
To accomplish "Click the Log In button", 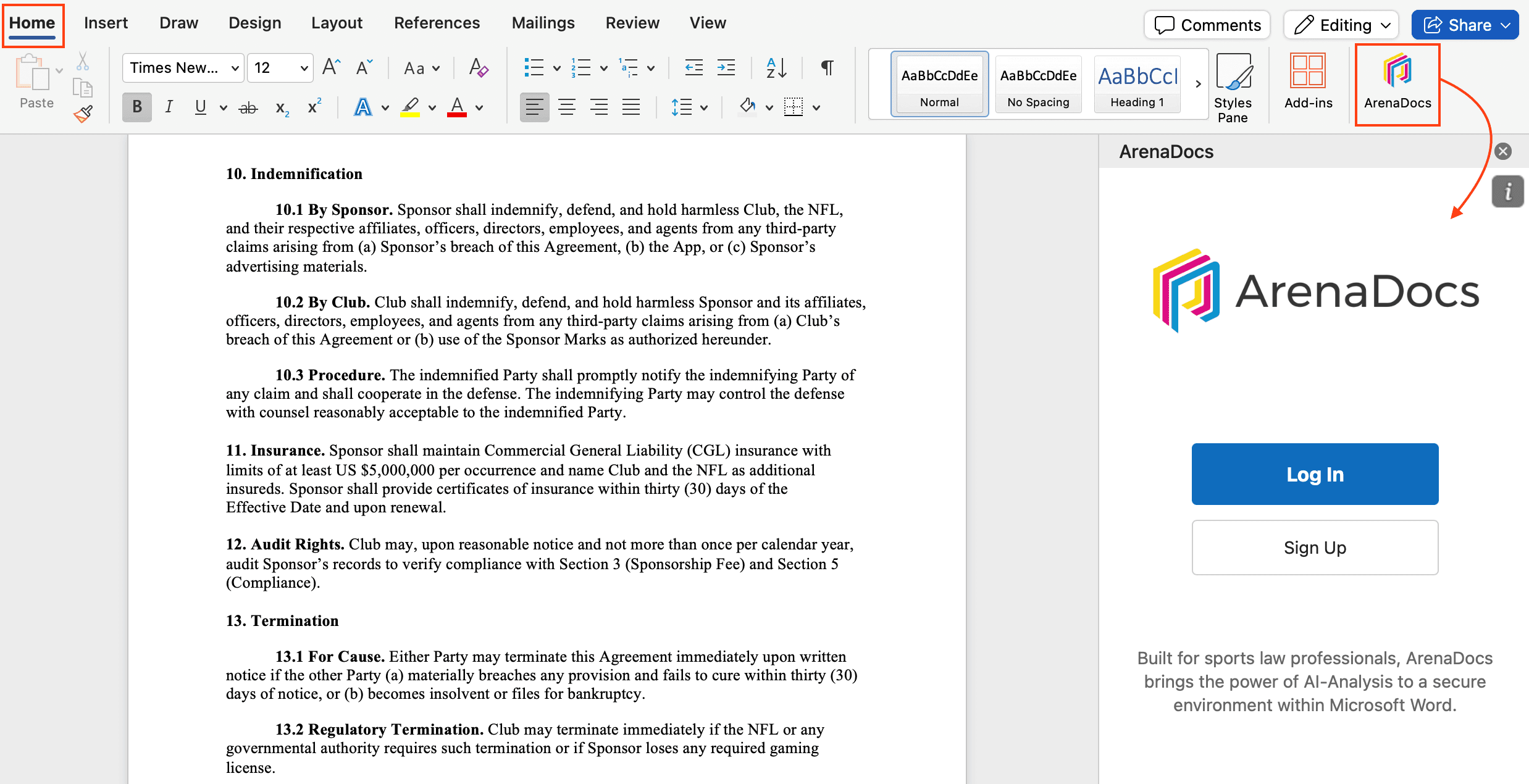I will coord(1315,474).
